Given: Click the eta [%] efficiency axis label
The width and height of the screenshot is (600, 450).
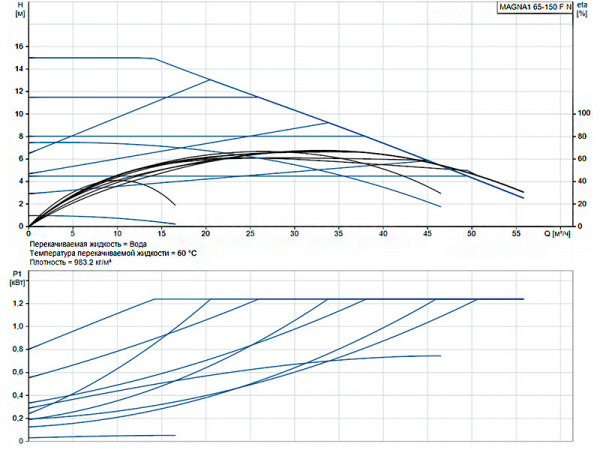Looking at the screenshot, I should click(583, 13).
